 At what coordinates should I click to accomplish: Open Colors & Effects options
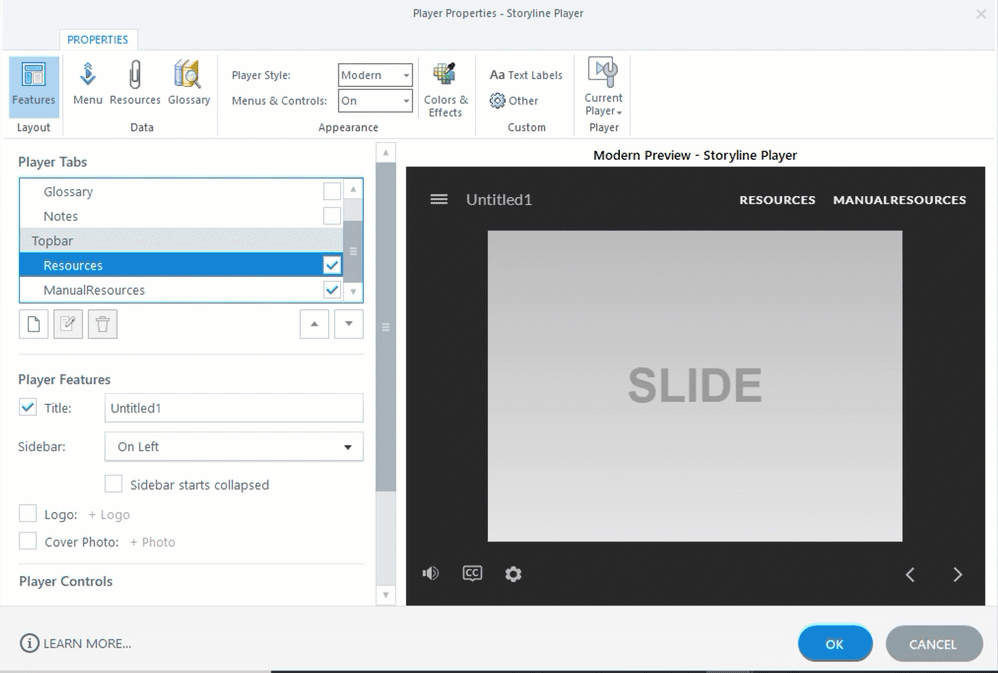pyautogui.click(x=445, y=89)
